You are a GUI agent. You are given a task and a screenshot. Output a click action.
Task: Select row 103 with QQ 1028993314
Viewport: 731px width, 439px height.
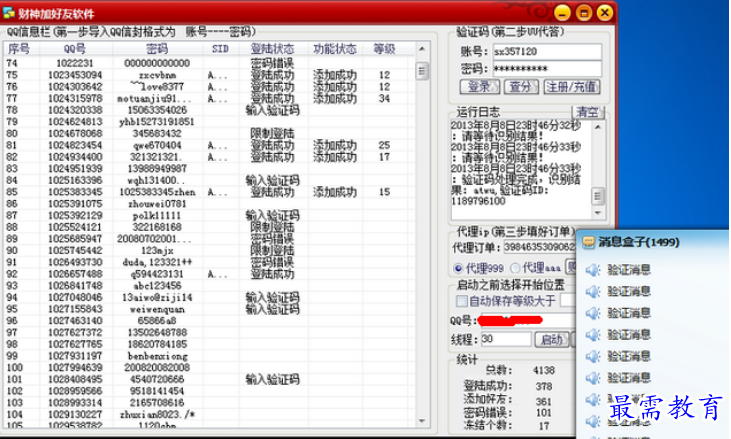pyautogui.click(x=209, y=403)
